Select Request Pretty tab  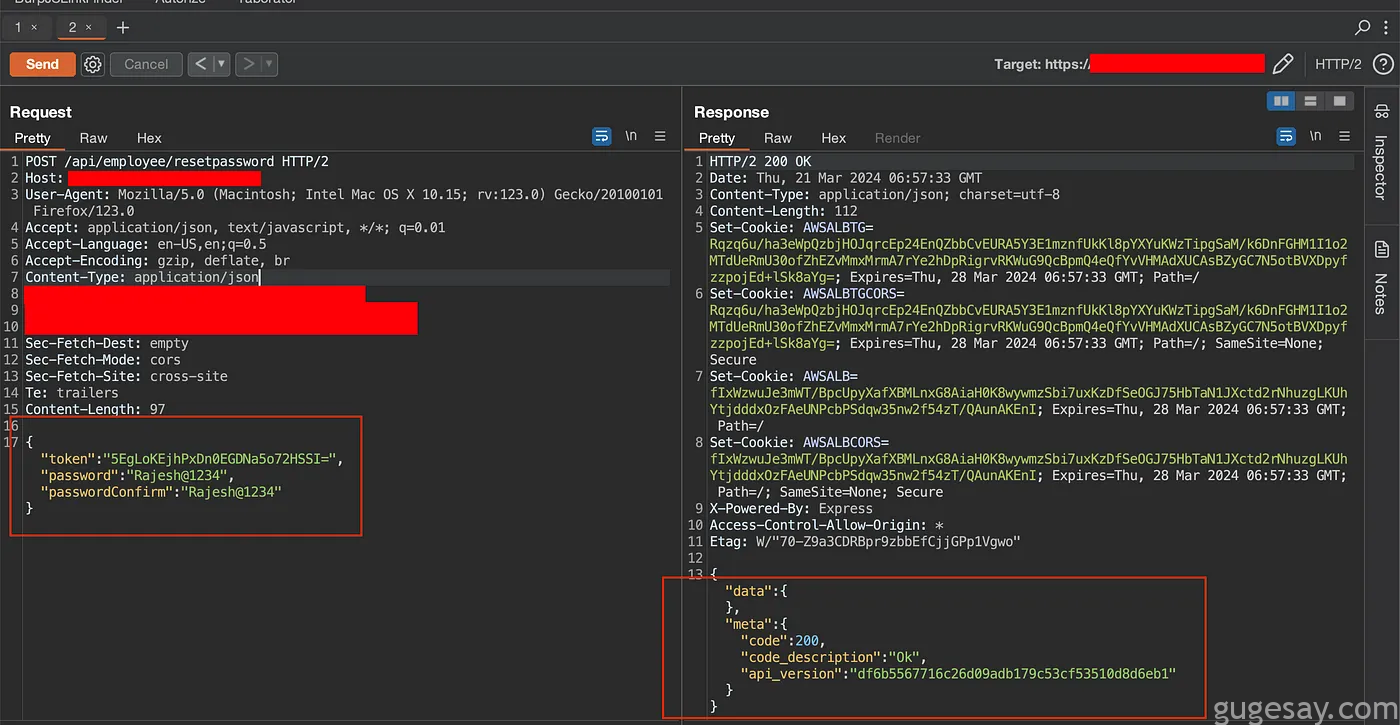tap(32, 138)
